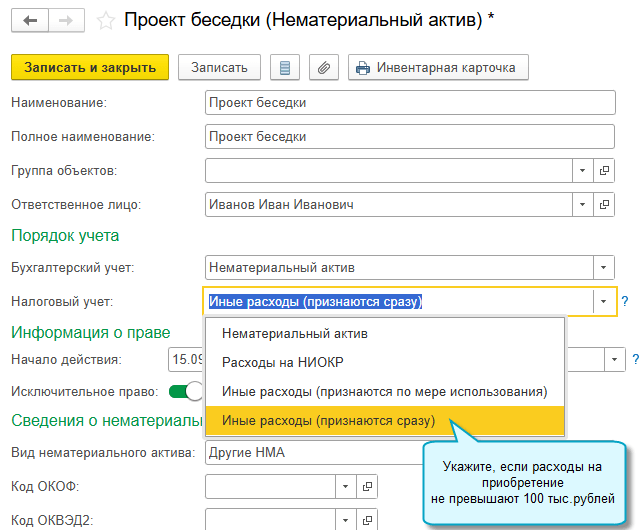Open group of objects selection form icon
This screenshot has height=530, width=639.
click(604, 171)
